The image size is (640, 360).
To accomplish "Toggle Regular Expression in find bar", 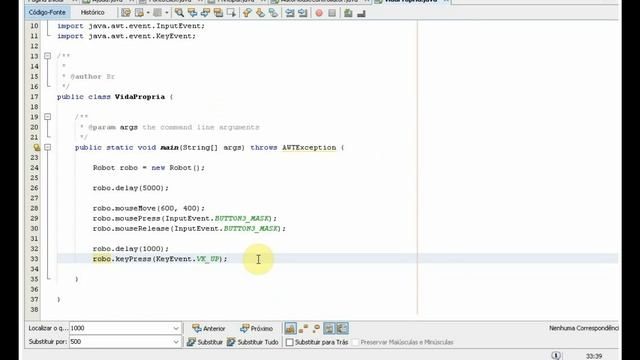I will (x=316, y=328).
